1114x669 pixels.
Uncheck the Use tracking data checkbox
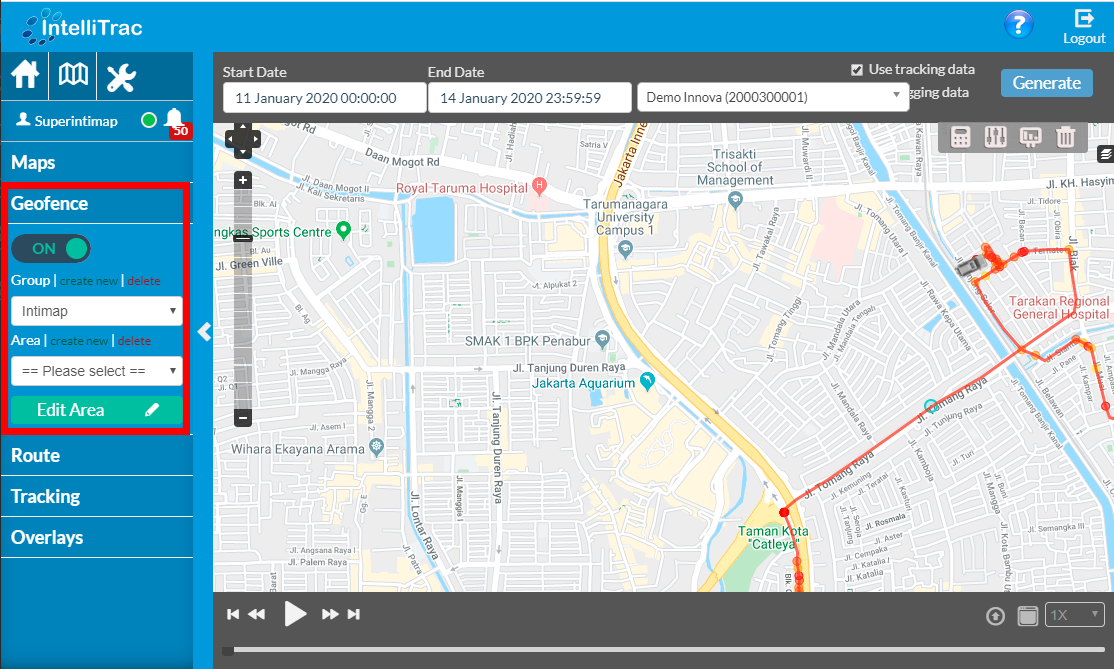click(x=857, y=70)
